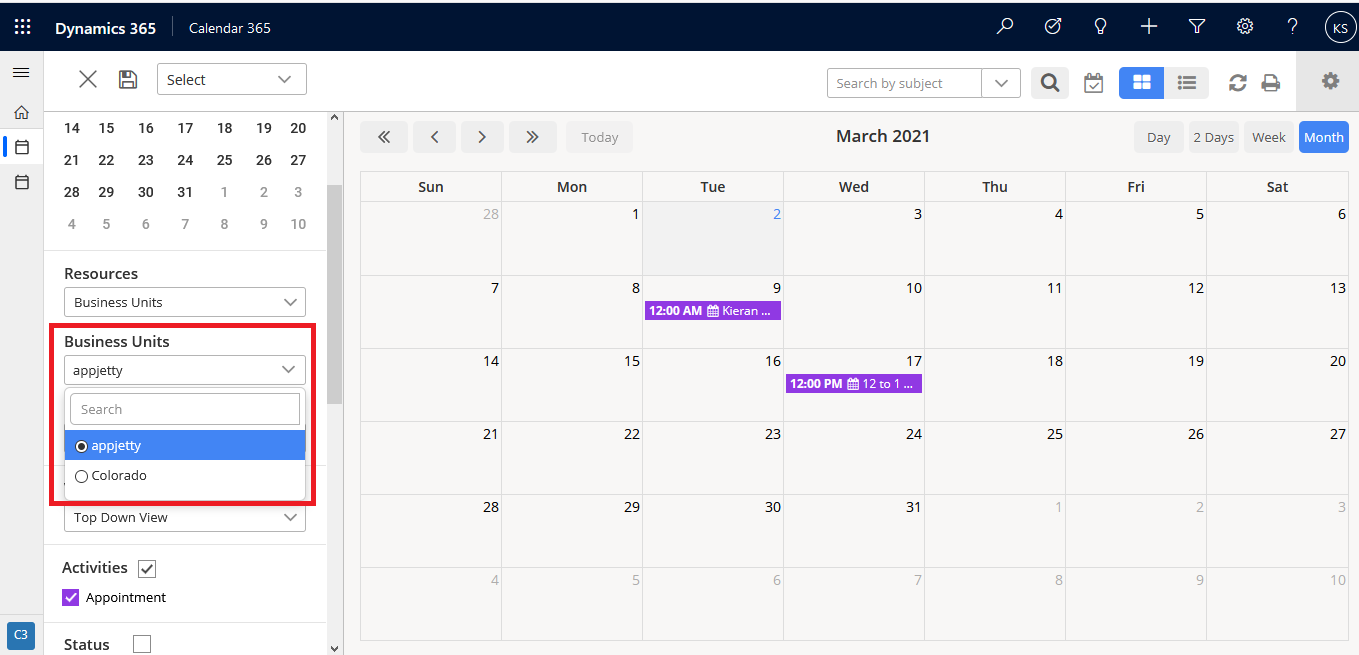The width and height of the screenshot is (1359, 655).
Task: Open the 12:00 PM appointment on 17th
Action: click(x=854, y=384)
